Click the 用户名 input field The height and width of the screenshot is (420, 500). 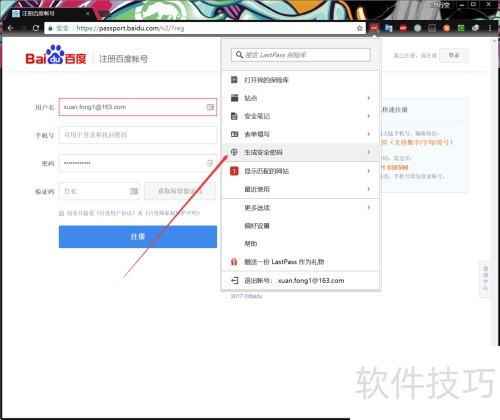click(x=138, y=107)
